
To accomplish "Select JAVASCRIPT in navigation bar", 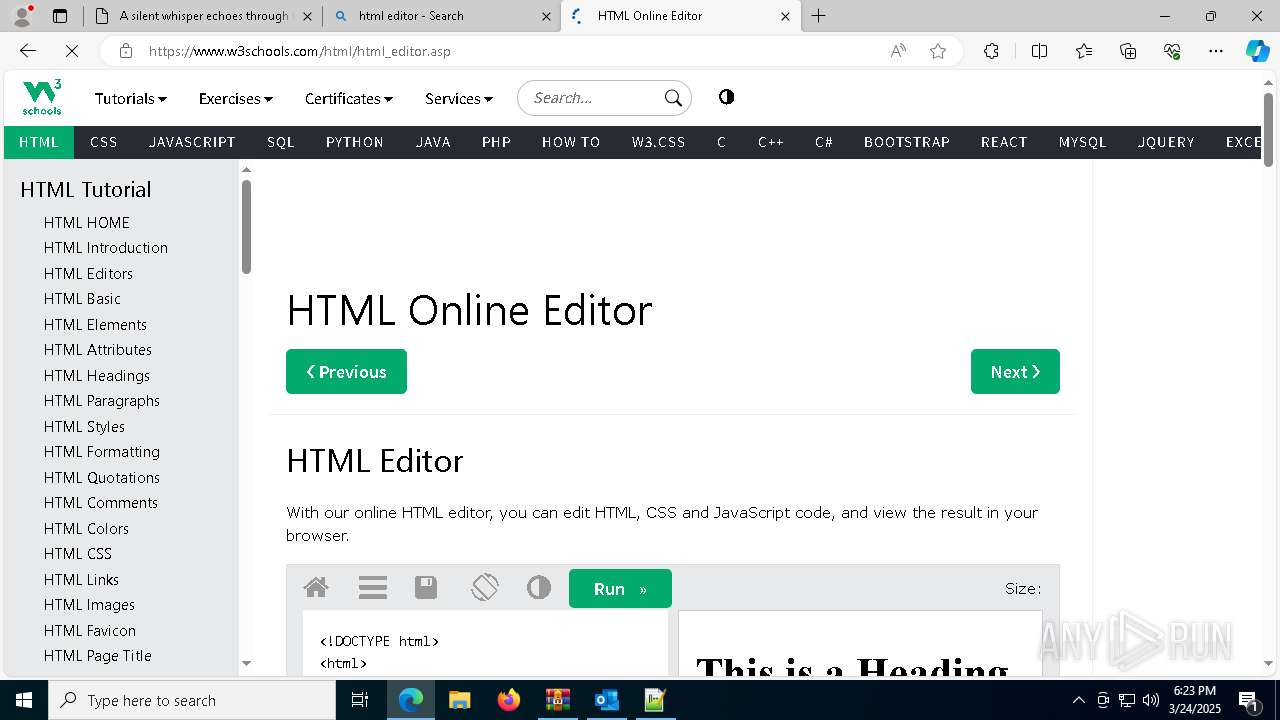I will 192,142.
